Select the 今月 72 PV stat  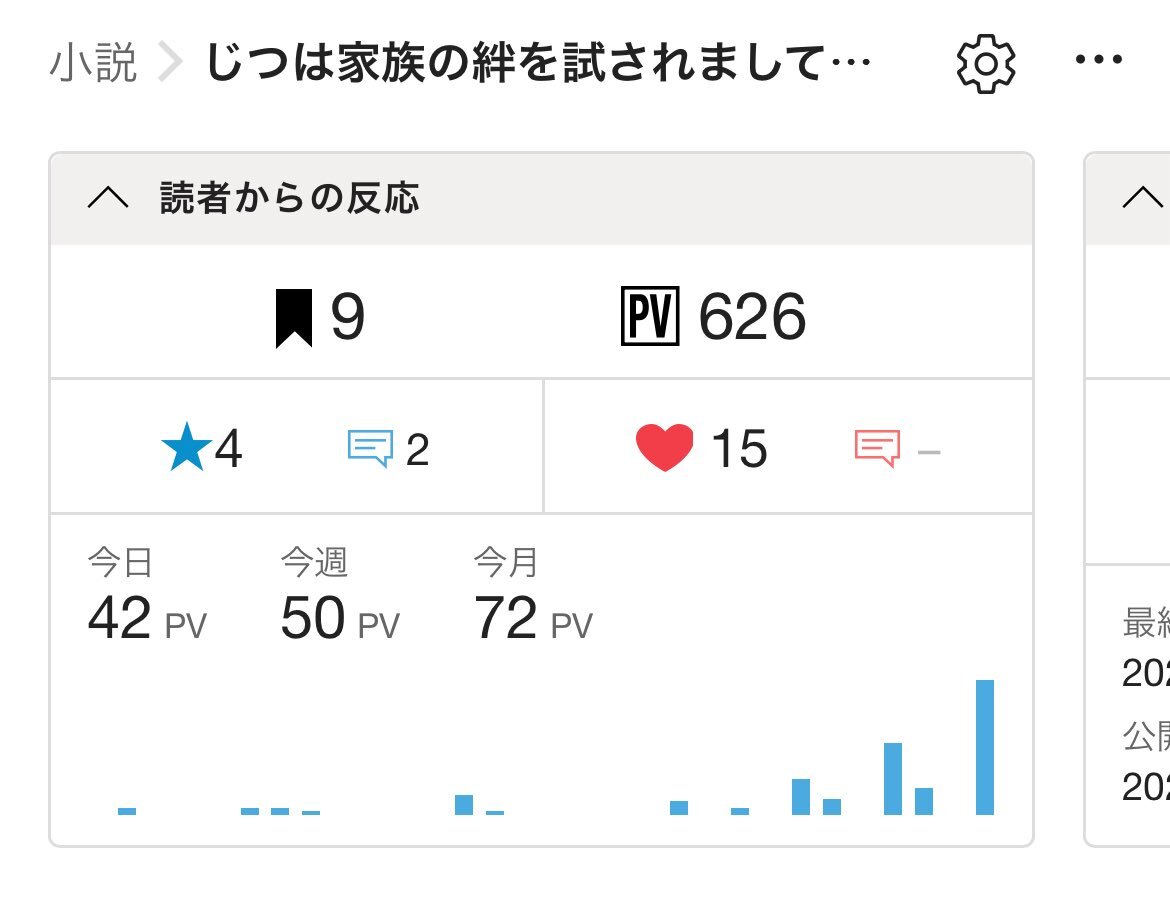(533, 595)
